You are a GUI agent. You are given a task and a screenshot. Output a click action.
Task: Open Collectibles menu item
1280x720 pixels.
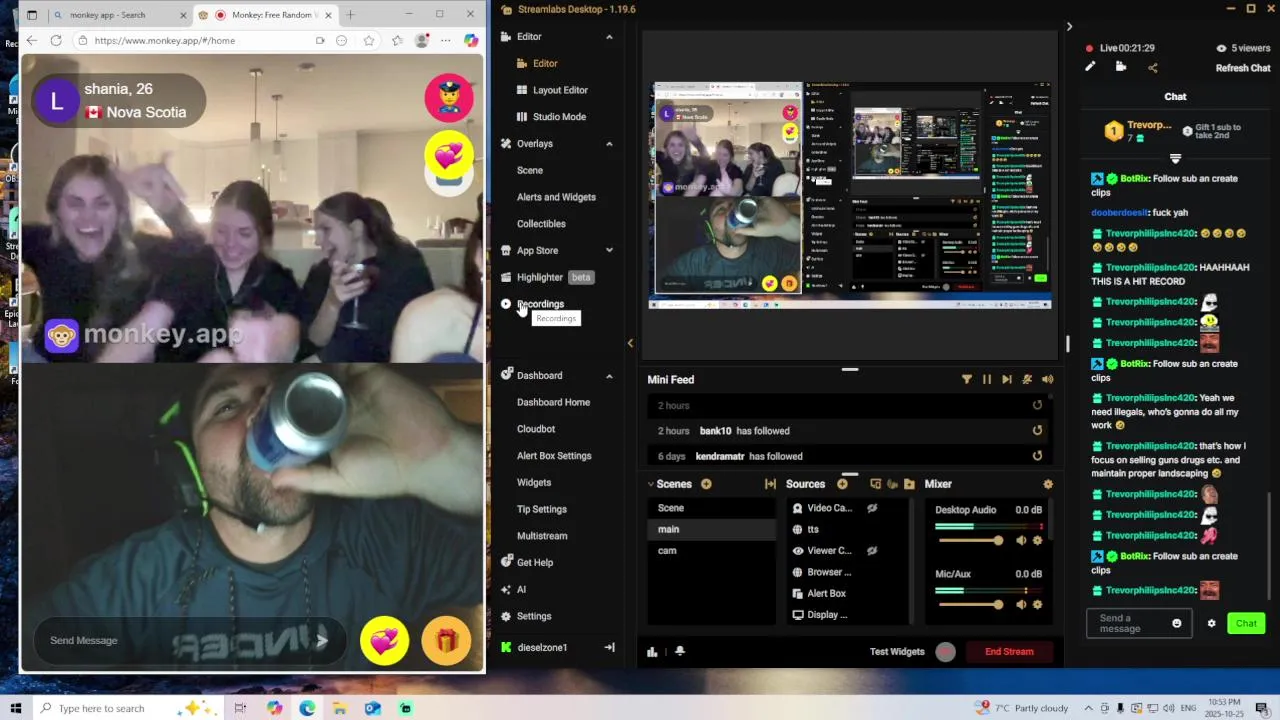click(541, 224)
